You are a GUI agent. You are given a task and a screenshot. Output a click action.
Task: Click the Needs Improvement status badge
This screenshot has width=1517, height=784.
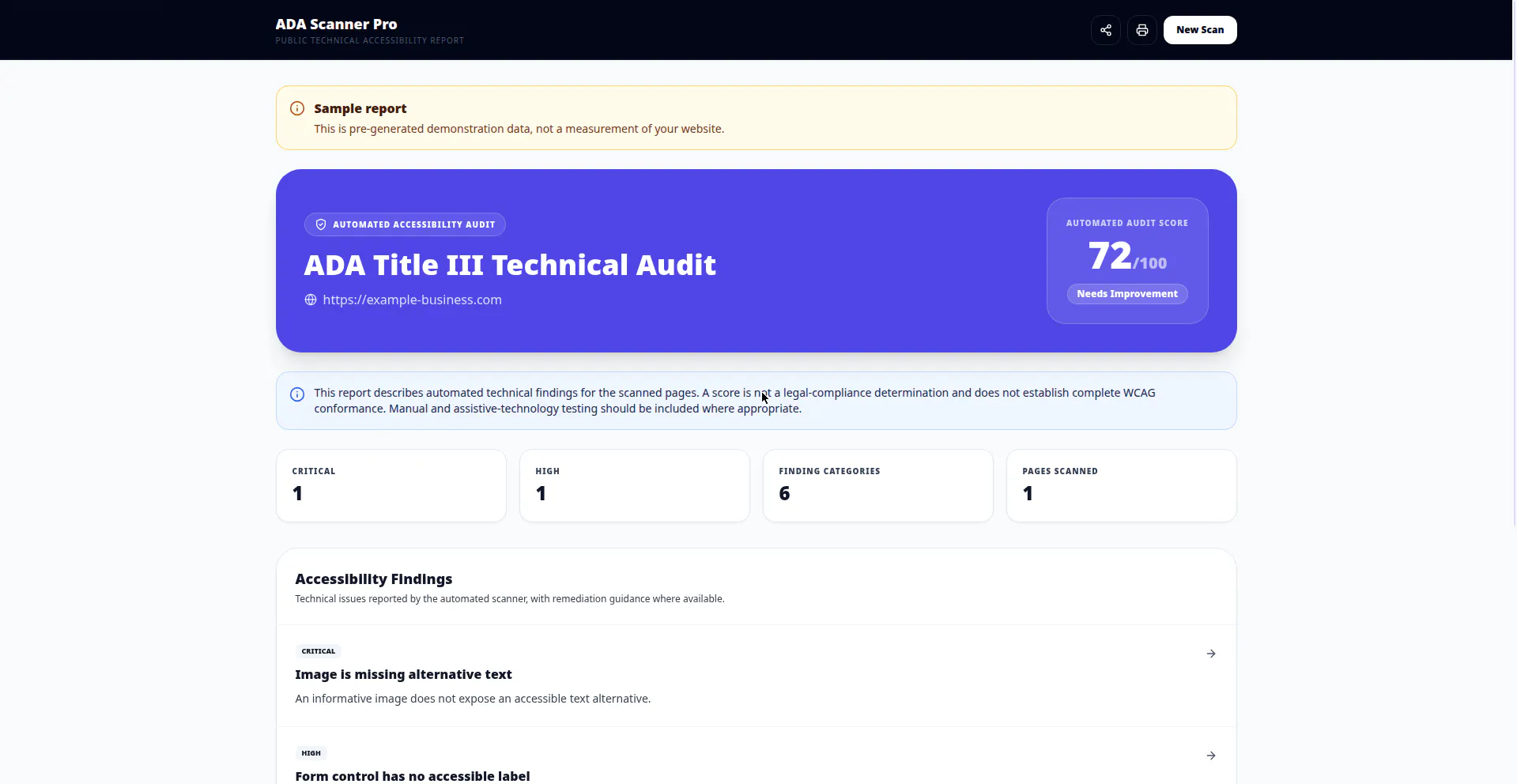coord(1126,294)
